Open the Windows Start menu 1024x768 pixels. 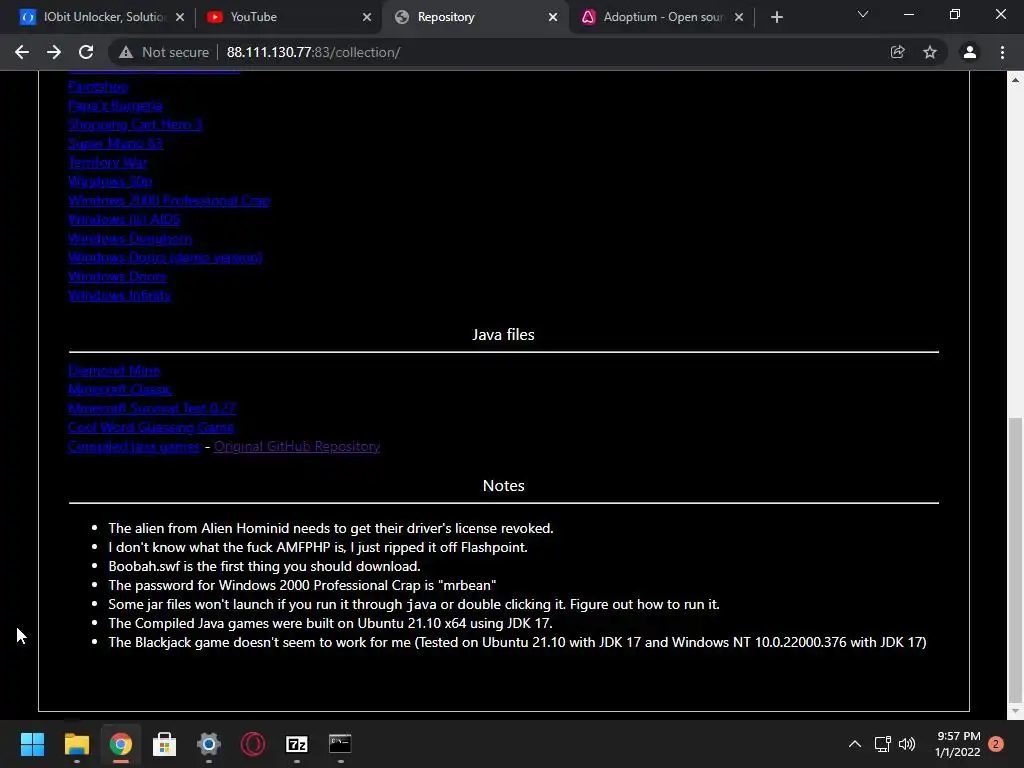[32, 744]
